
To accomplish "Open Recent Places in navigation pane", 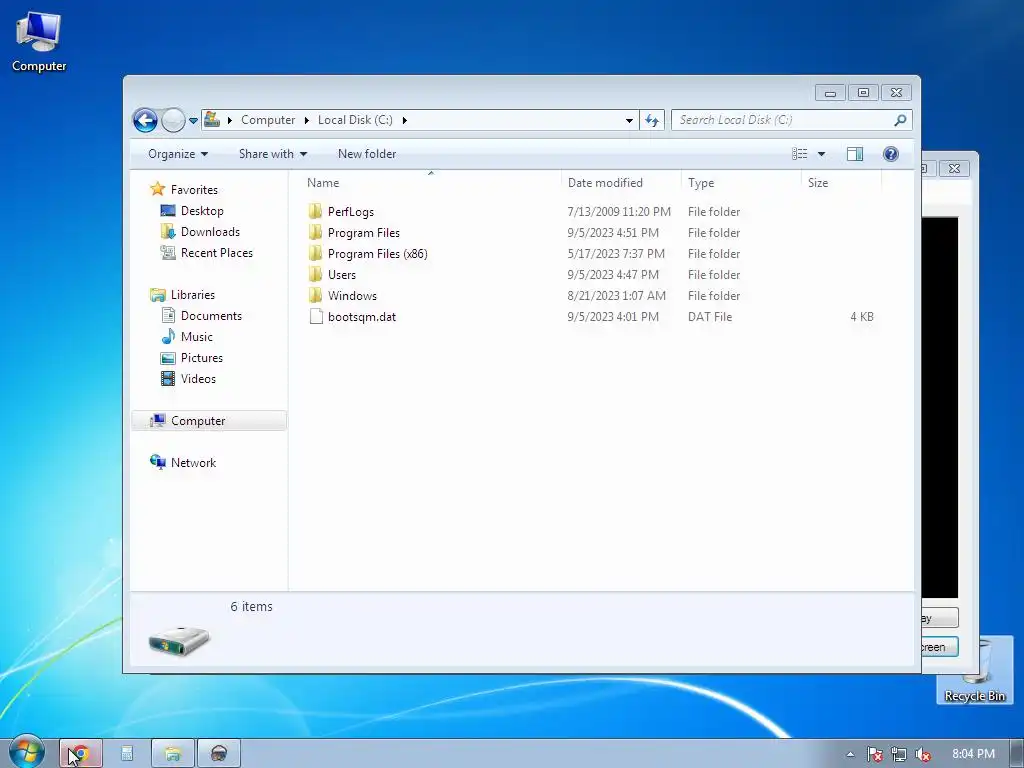I will point(217,253).
